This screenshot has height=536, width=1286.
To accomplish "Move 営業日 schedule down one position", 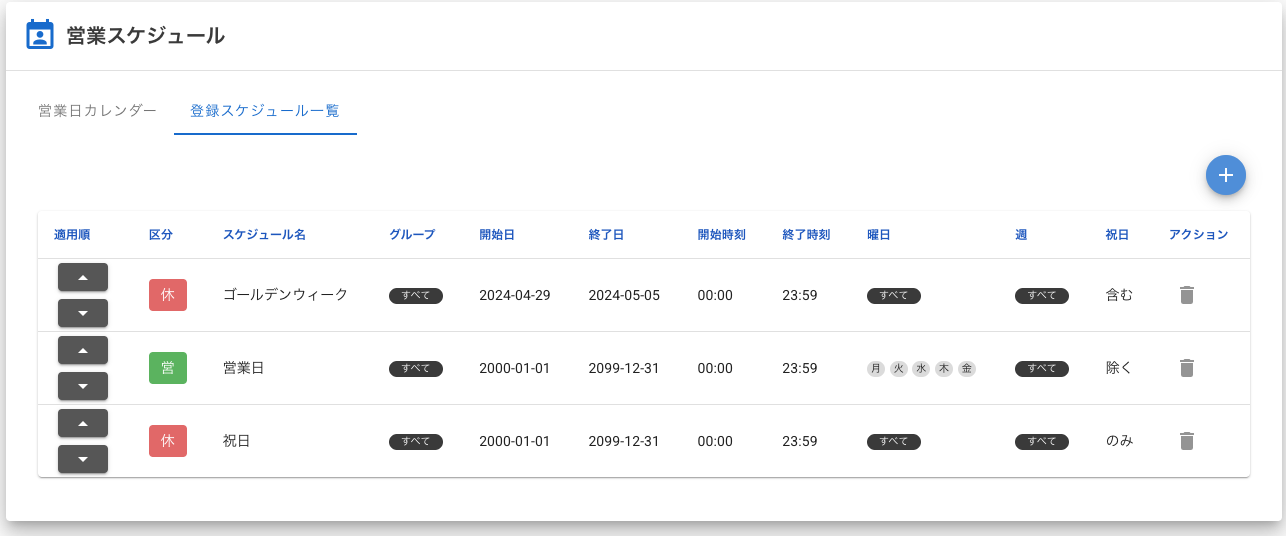I will coord(83,386).
